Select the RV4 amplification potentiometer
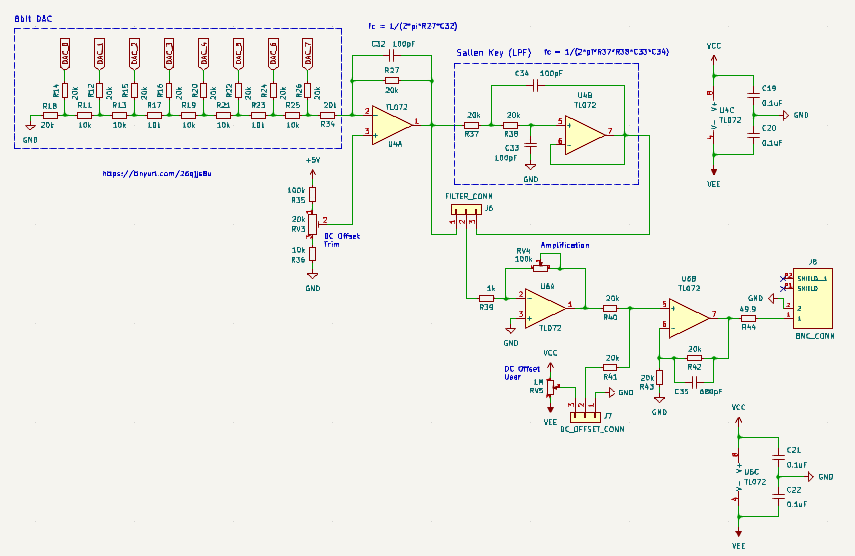The height and width of the screenshot is (556, 855). pyautogui.click(x=541, y=266)
